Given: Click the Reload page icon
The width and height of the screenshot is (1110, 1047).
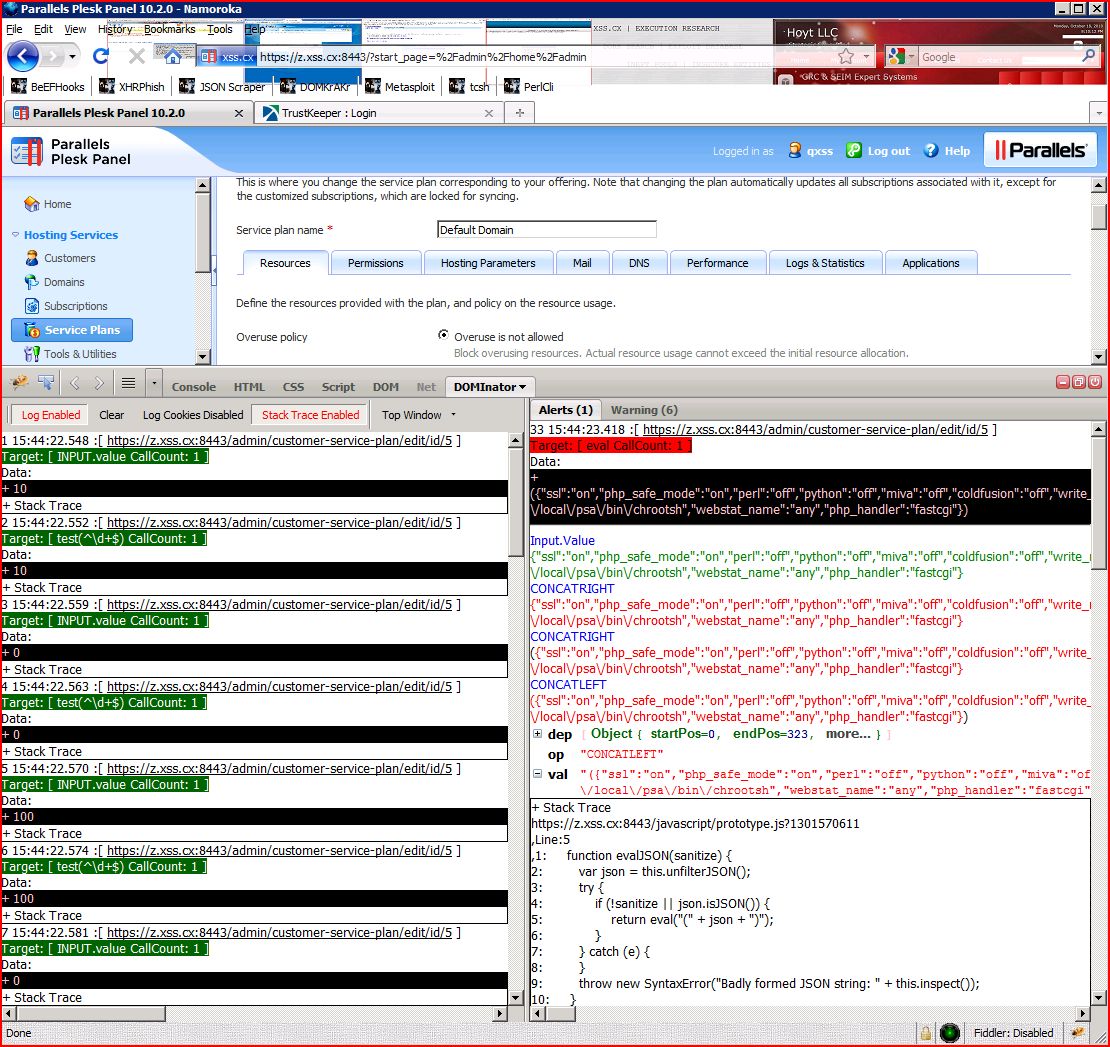Looking at the screenshot, I should coord(101,57).
